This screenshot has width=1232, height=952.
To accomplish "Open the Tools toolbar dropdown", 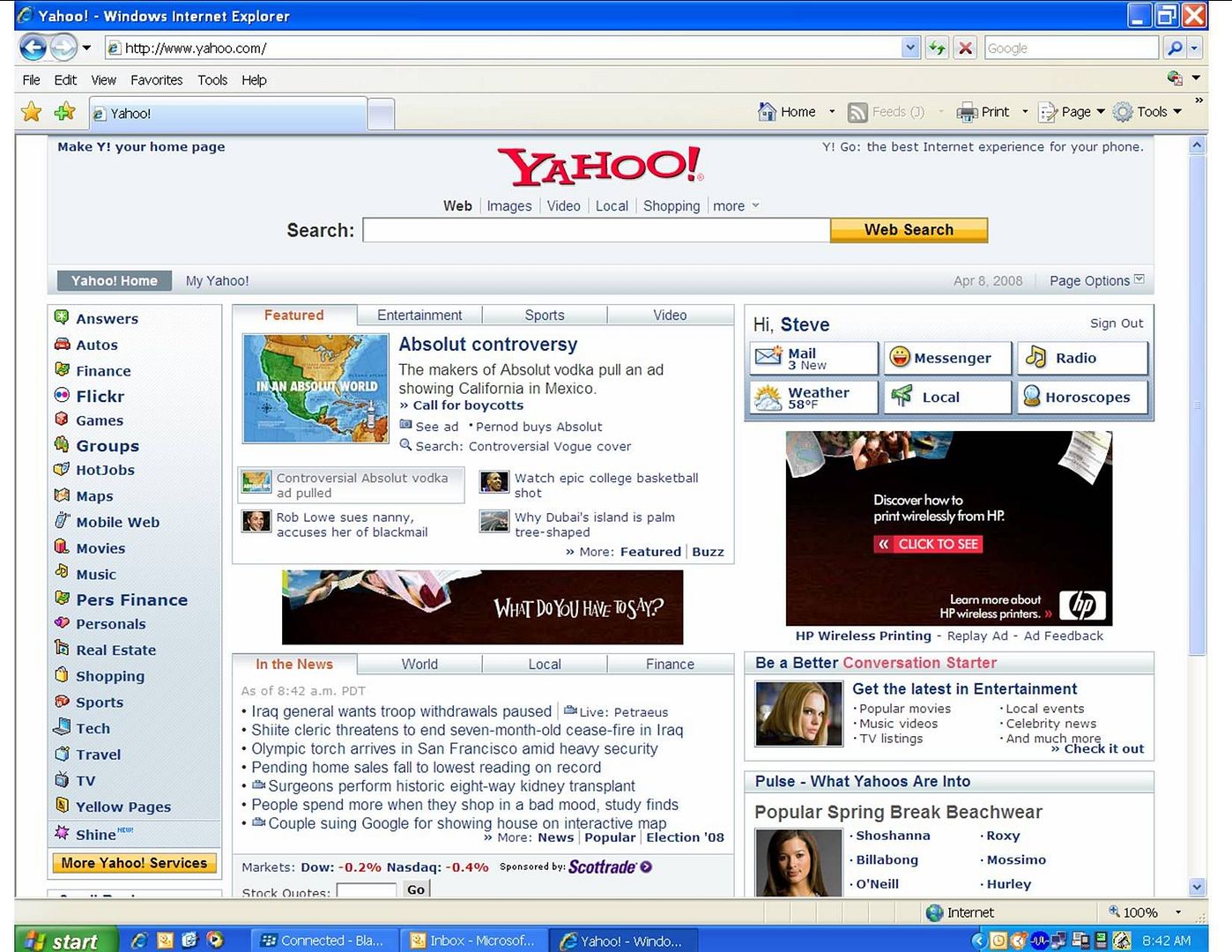I will tap(1147, 112).
